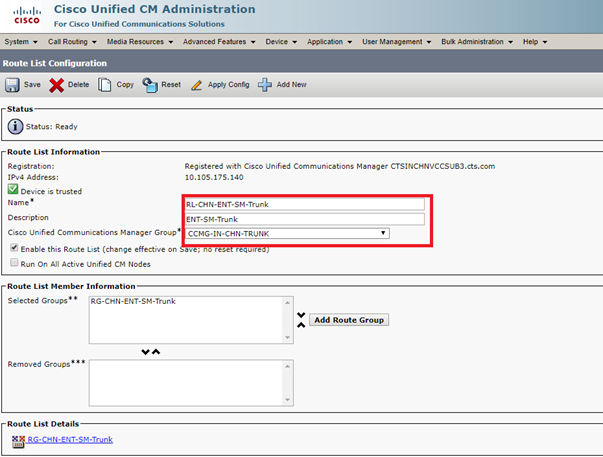This screenshot has width=603, height=457.
Task: Click the Route List Configuration heading
Action: coord(55,63)
